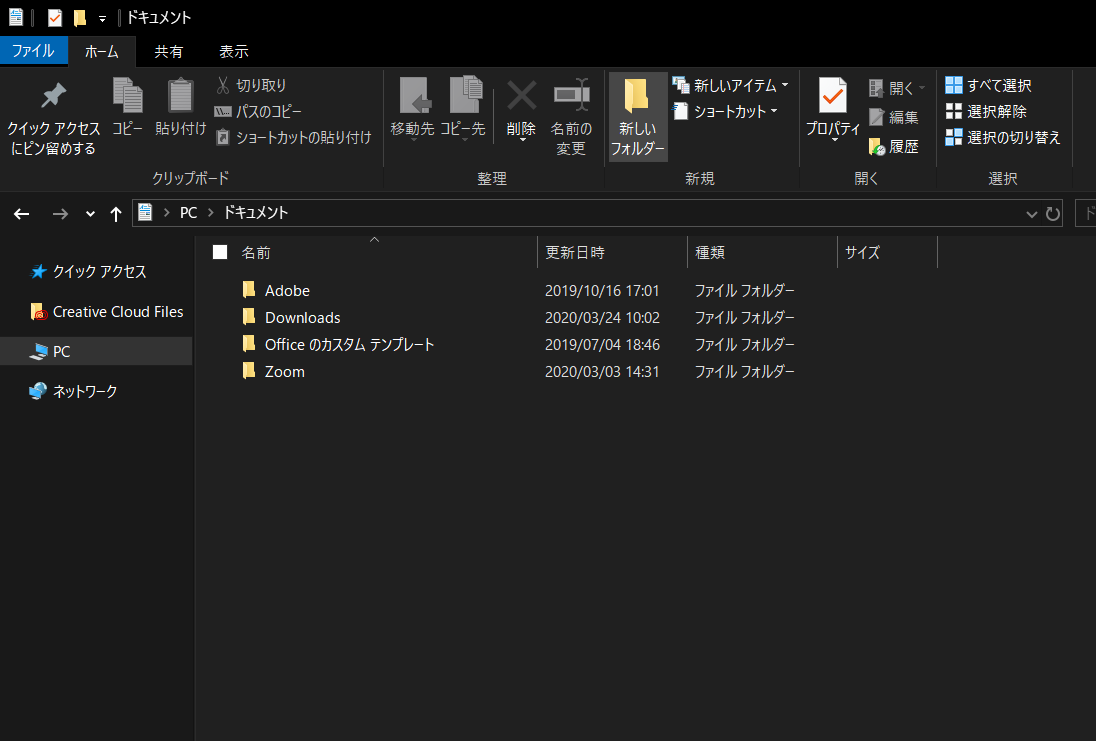Viewport: 1096px width, 741px height.
Task: Click Paste Shortcut (ショートカットの貼り付け)
Action: click(x=293, y=137)
